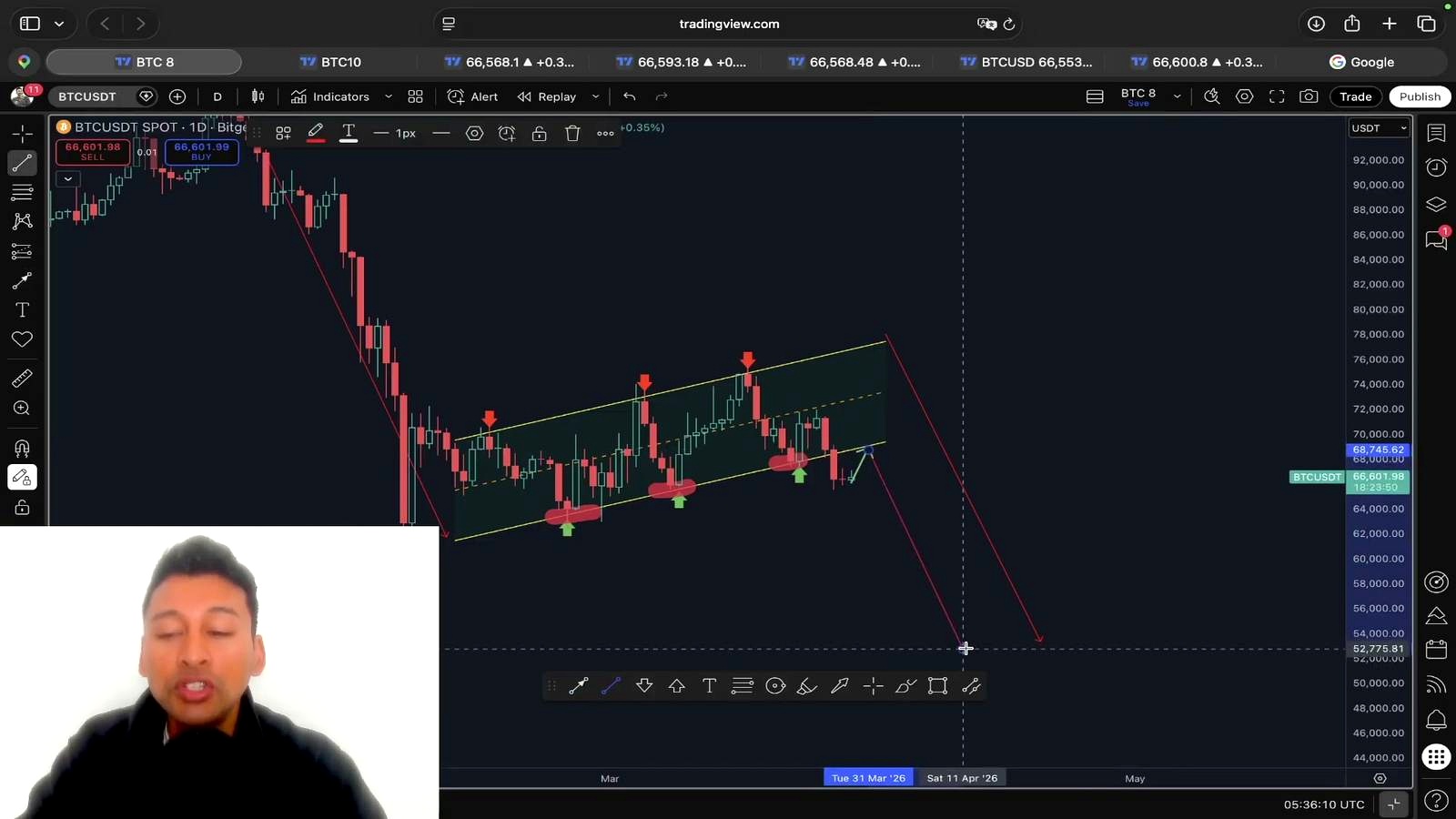Screen dimensions: 1456x819
Task: Toggle magnet mode in left sidebar
Action: [22, 448]
